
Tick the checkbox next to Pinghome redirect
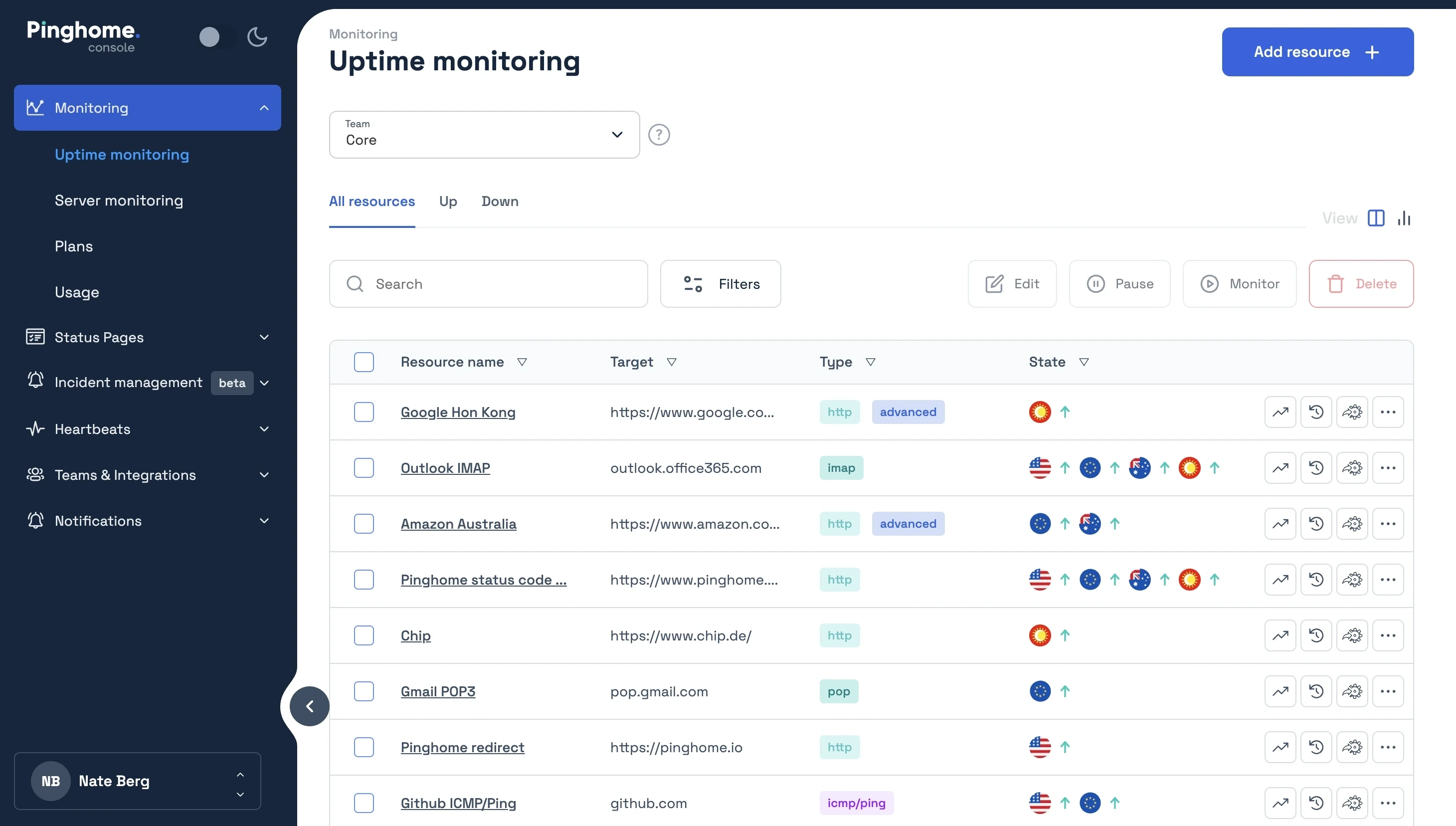(364, 747)
